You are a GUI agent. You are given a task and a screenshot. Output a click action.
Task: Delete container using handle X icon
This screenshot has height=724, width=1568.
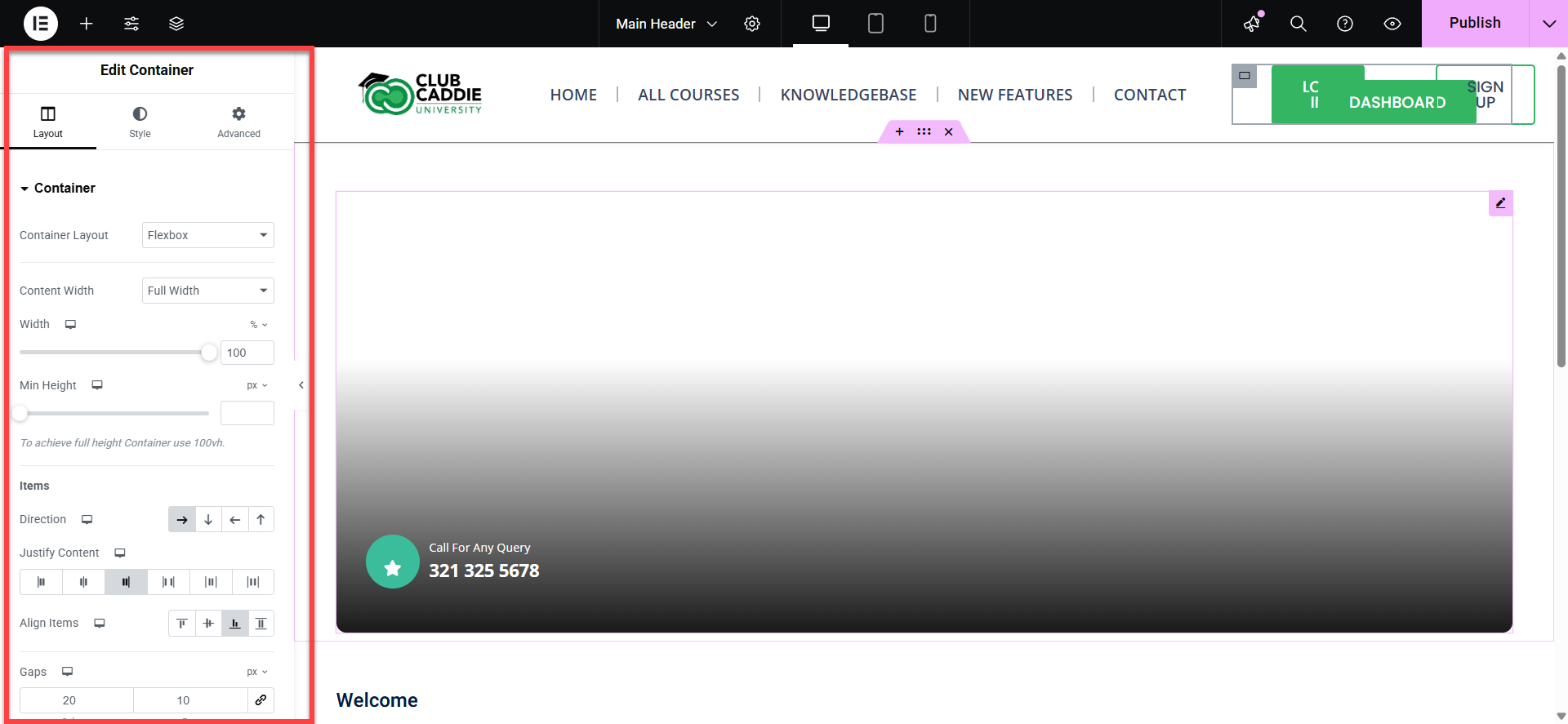[948, 131]
